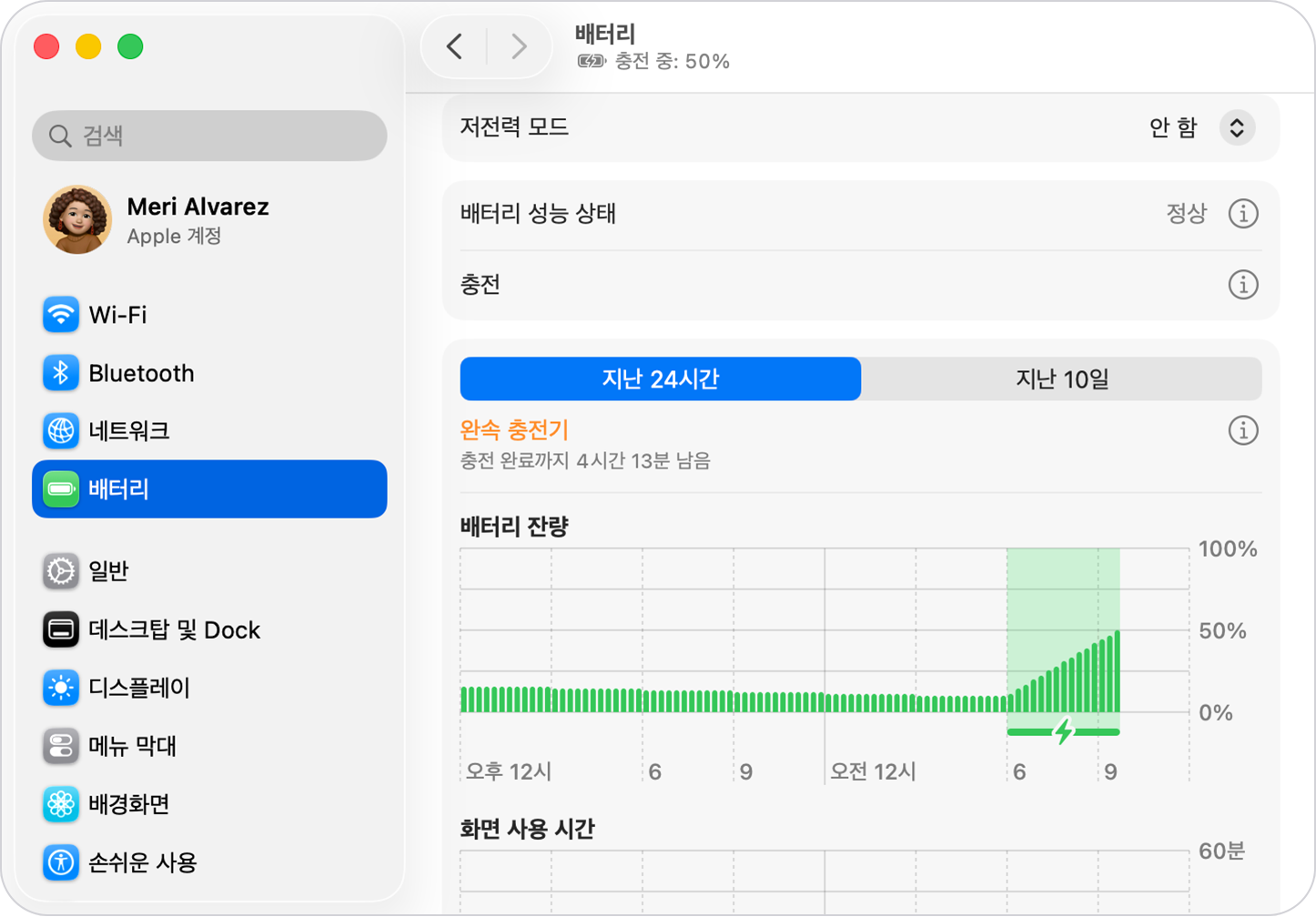This screenshot has height=917, width=1316.
Task: Open the 저전력 모드 popup menu
Action: pos(1237,127)
